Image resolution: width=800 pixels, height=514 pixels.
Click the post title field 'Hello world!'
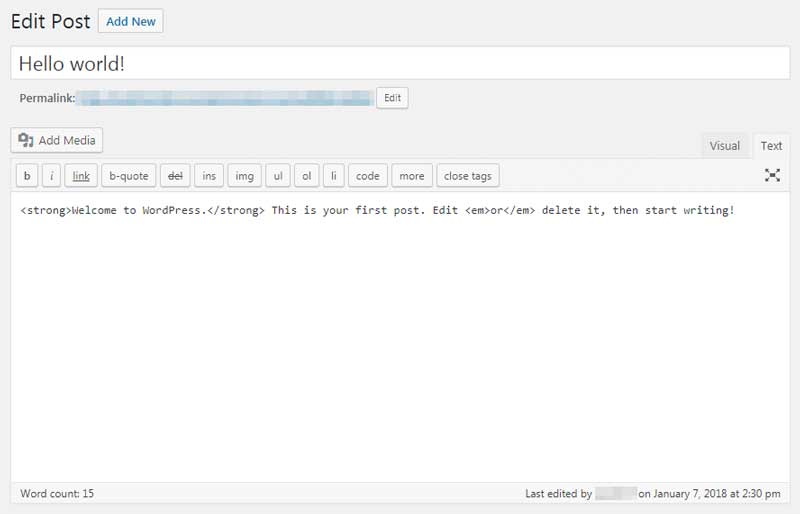[x=400, y=63]
